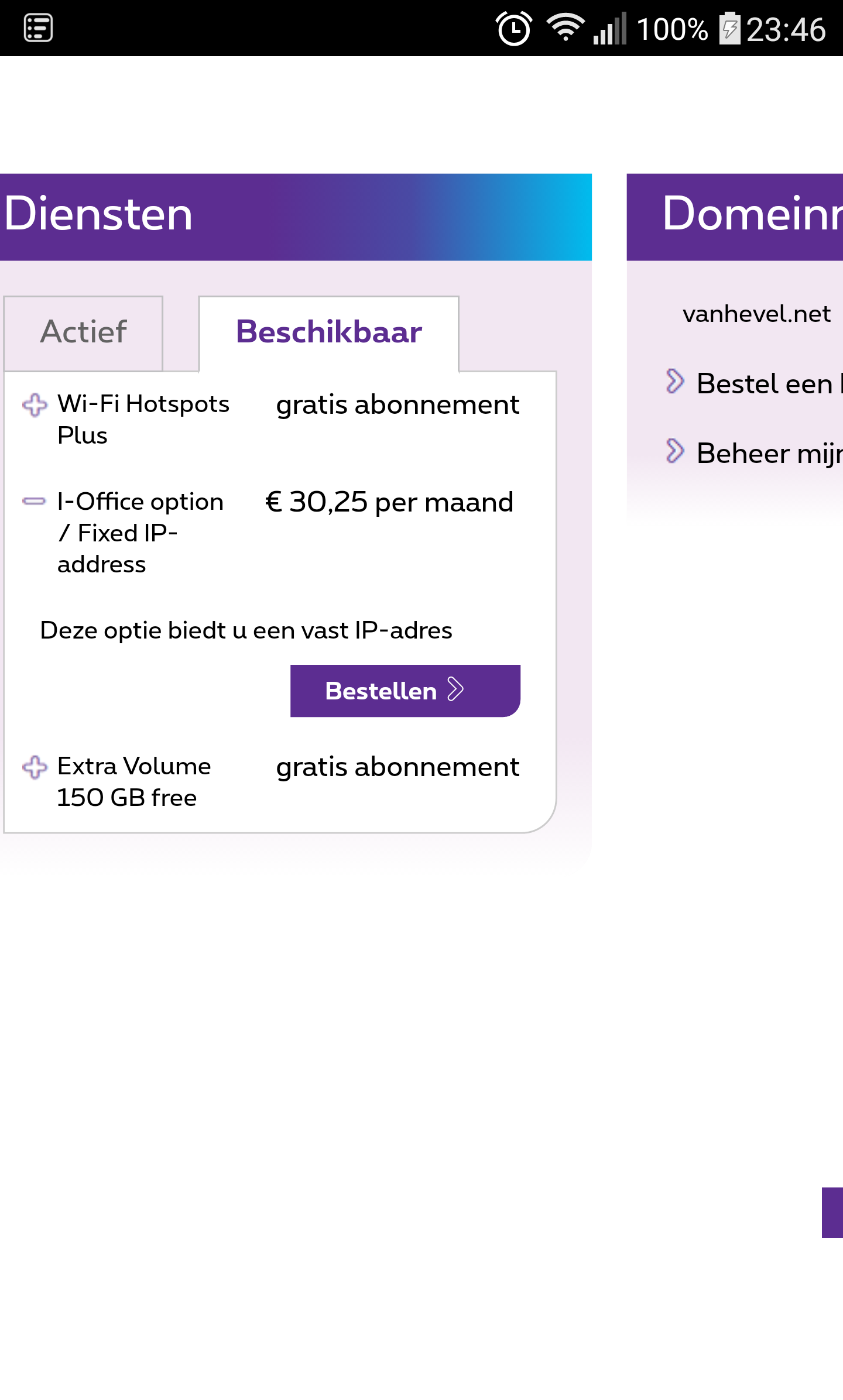843x1400 pixels.
Task: Switch to the Actief tab
Action: [x=84, y=332]
